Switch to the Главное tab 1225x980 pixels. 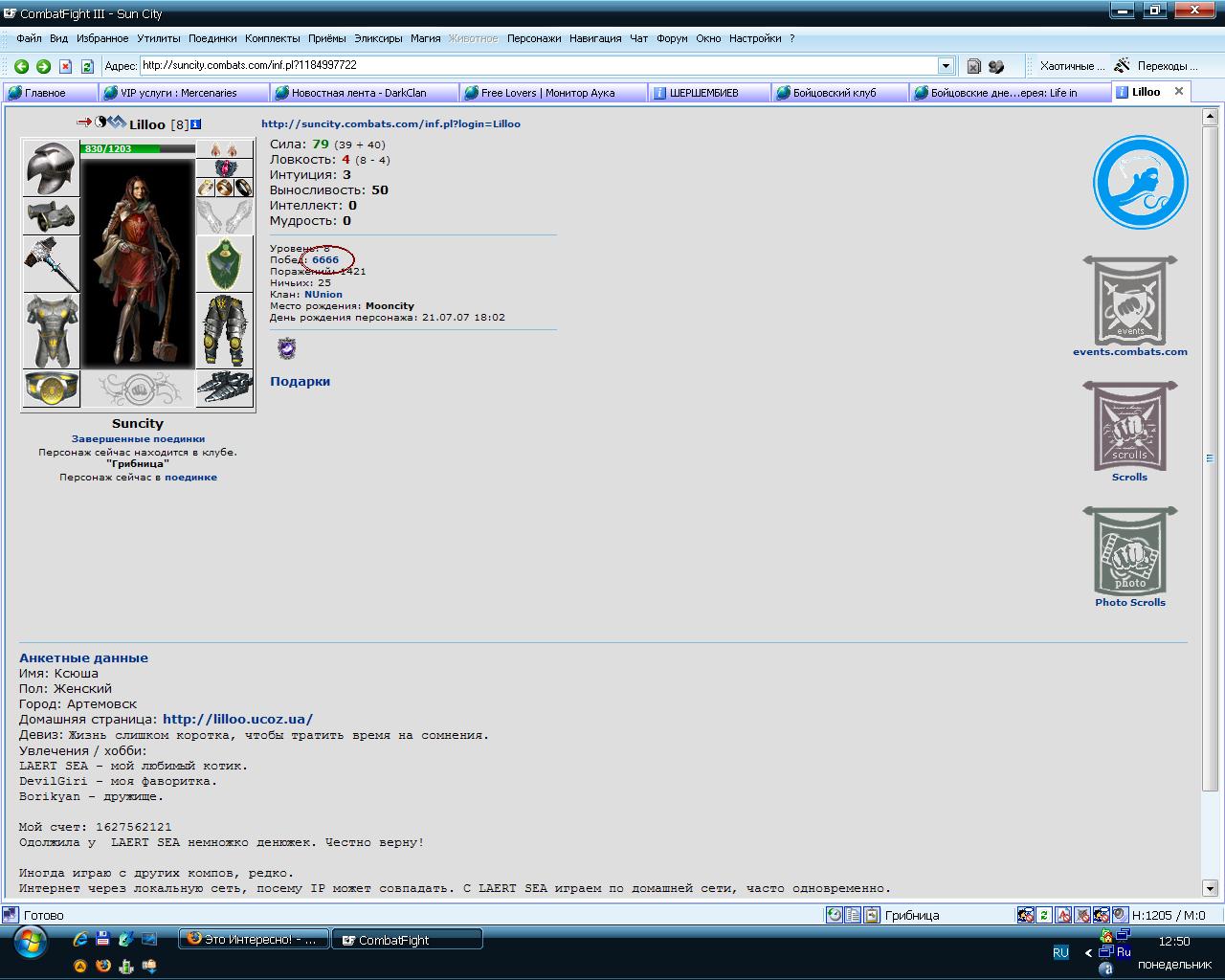point(51,92)
